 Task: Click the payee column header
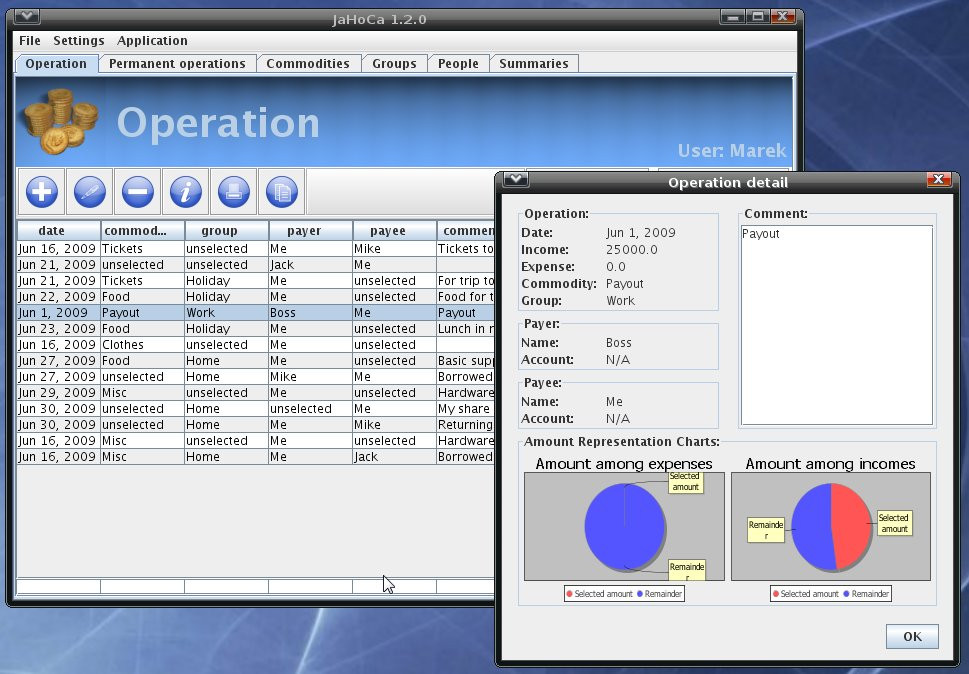point(394,230)
